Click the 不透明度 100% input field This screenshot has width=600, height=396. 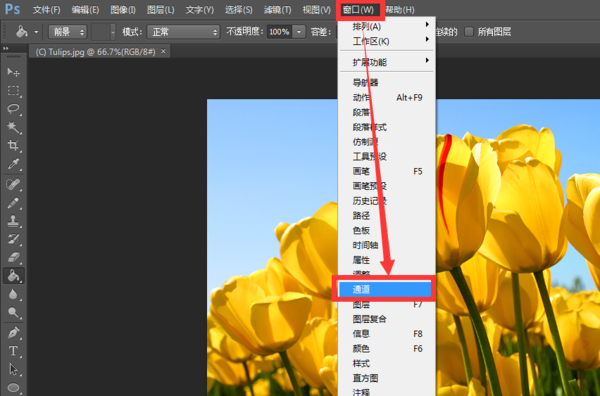(x=279, y=32)
